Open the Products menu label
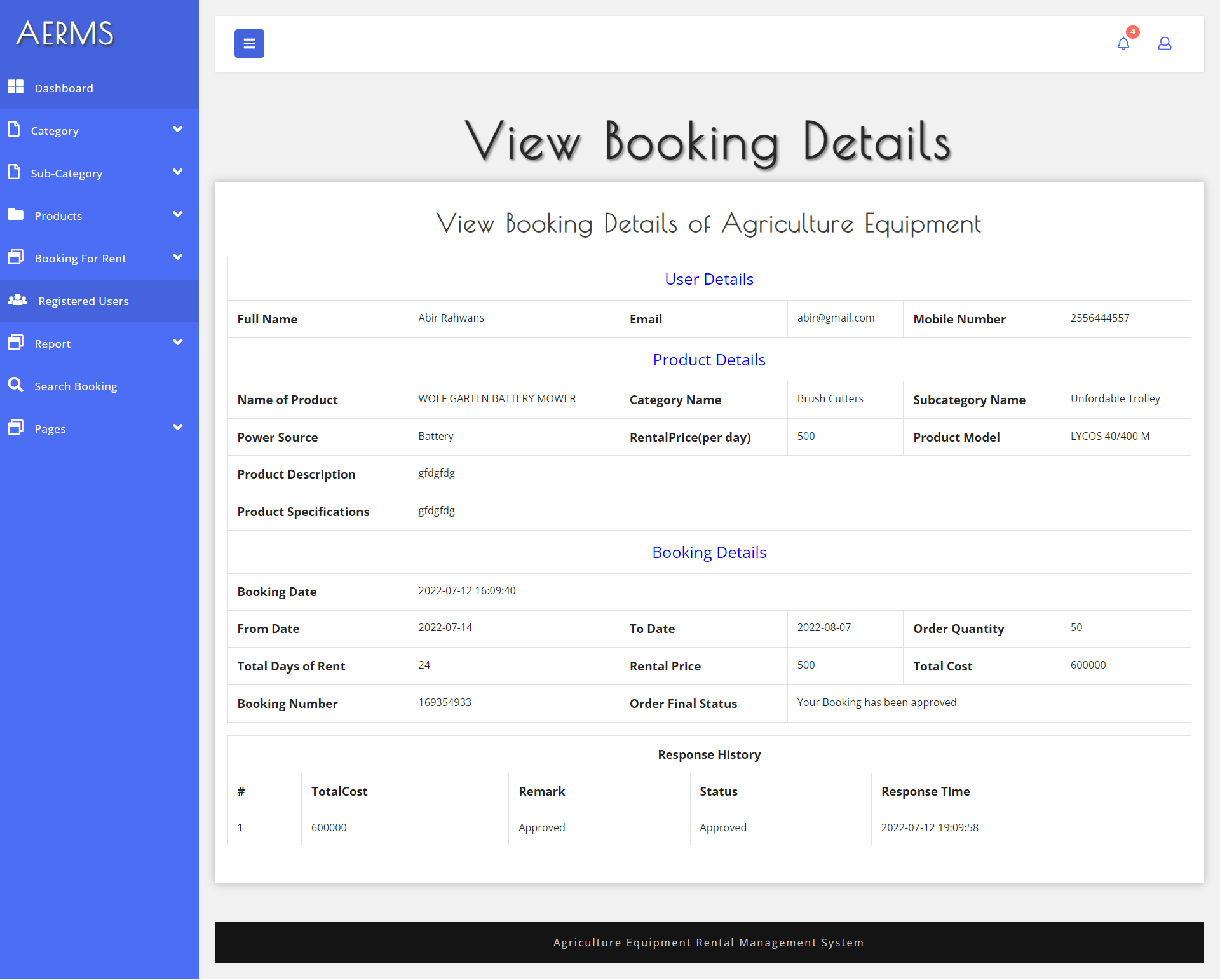The width and height of the screenshot is (1220, 980). [58, 216]
